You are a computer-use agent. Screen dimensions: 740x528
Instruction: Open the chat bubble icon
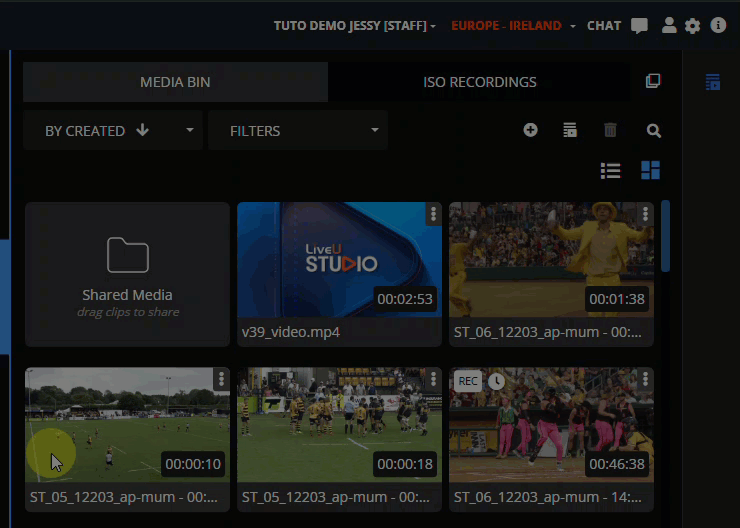pos(640,26)
